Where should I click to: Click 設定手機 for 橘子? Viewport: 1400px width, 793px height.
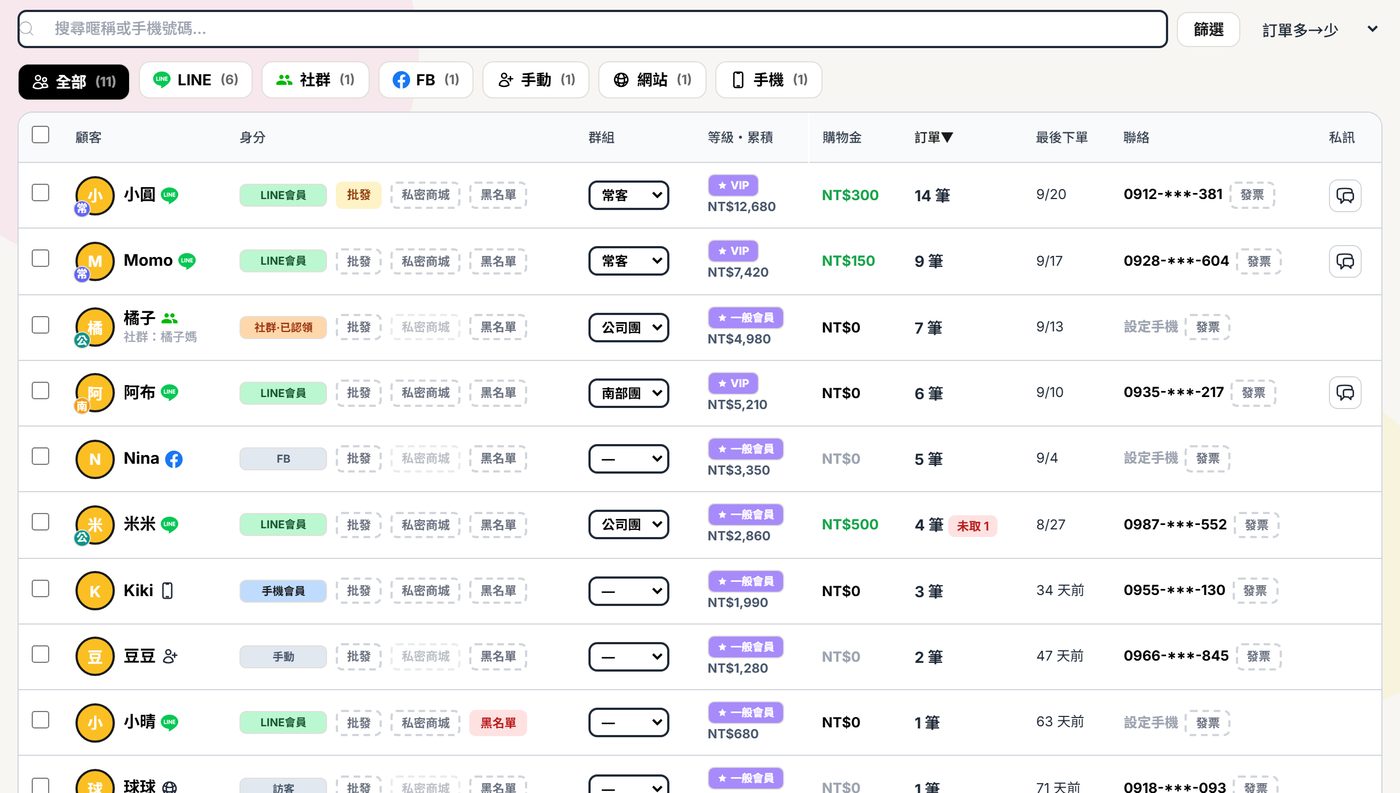(1151, 326)
